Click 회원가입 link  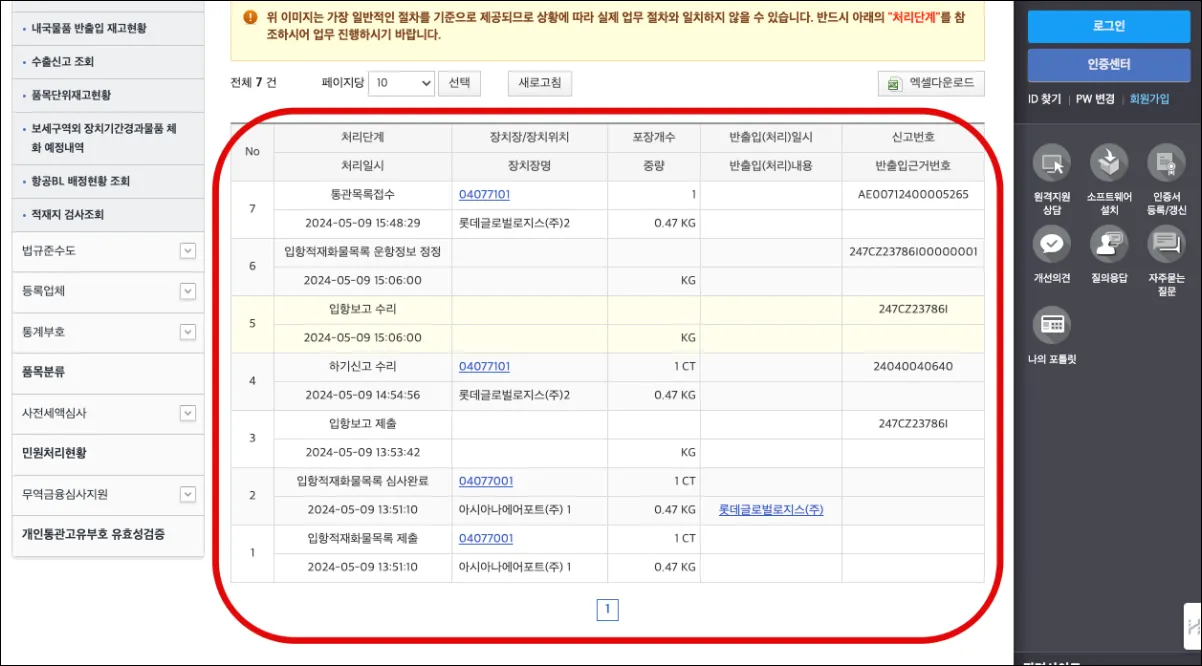1149,99
